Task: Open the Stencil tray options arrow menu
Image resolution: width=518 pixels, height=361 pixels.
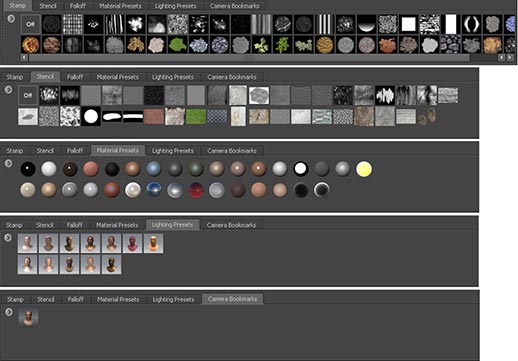Action: tap(8, 90)
